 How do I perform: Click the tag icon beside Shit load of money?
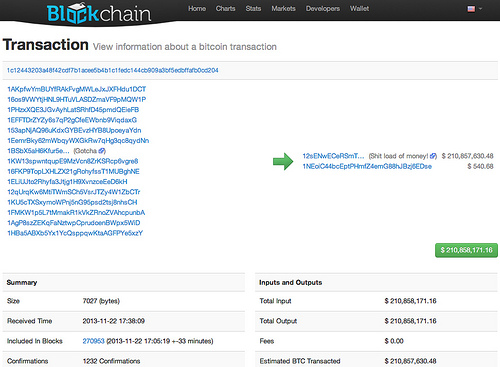[433, 156]
